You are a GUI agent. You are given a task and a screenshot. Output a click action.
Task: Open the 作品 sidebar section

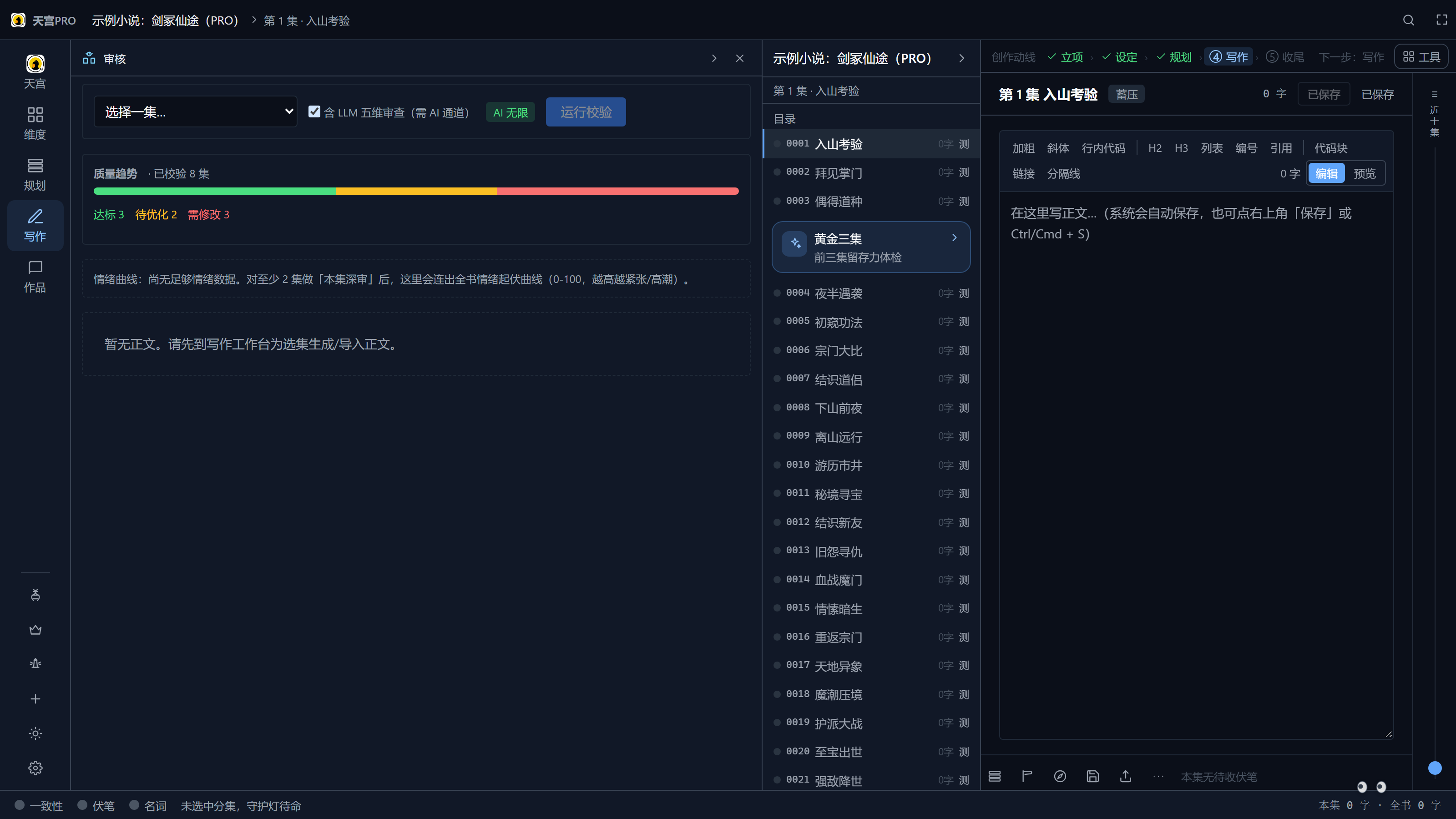click(x=35, y=276)
